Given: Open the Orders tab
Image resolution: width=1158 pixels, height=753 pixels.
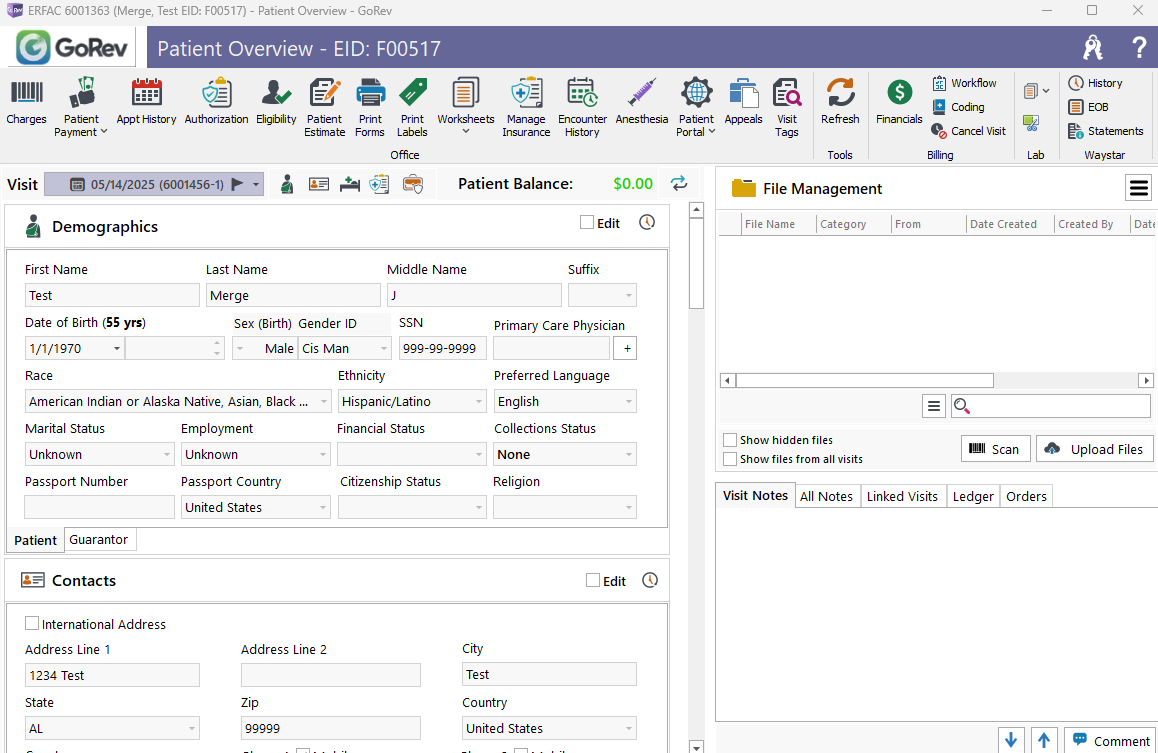Looking at the screenshot, I should click(1027, 496).
